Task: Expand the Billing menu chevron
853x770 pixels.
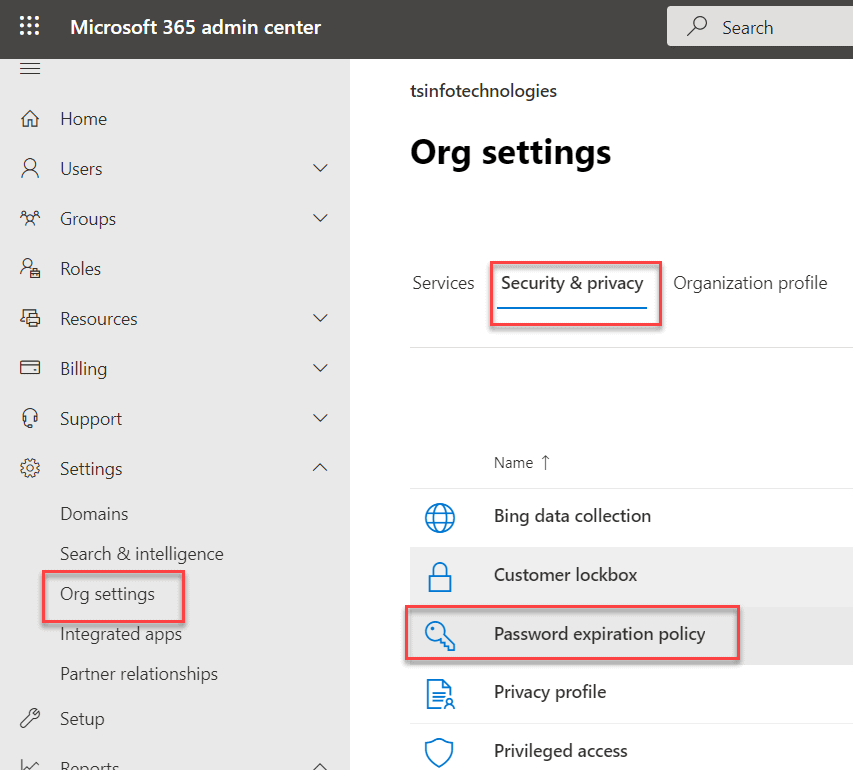Action: pos(320,368)
